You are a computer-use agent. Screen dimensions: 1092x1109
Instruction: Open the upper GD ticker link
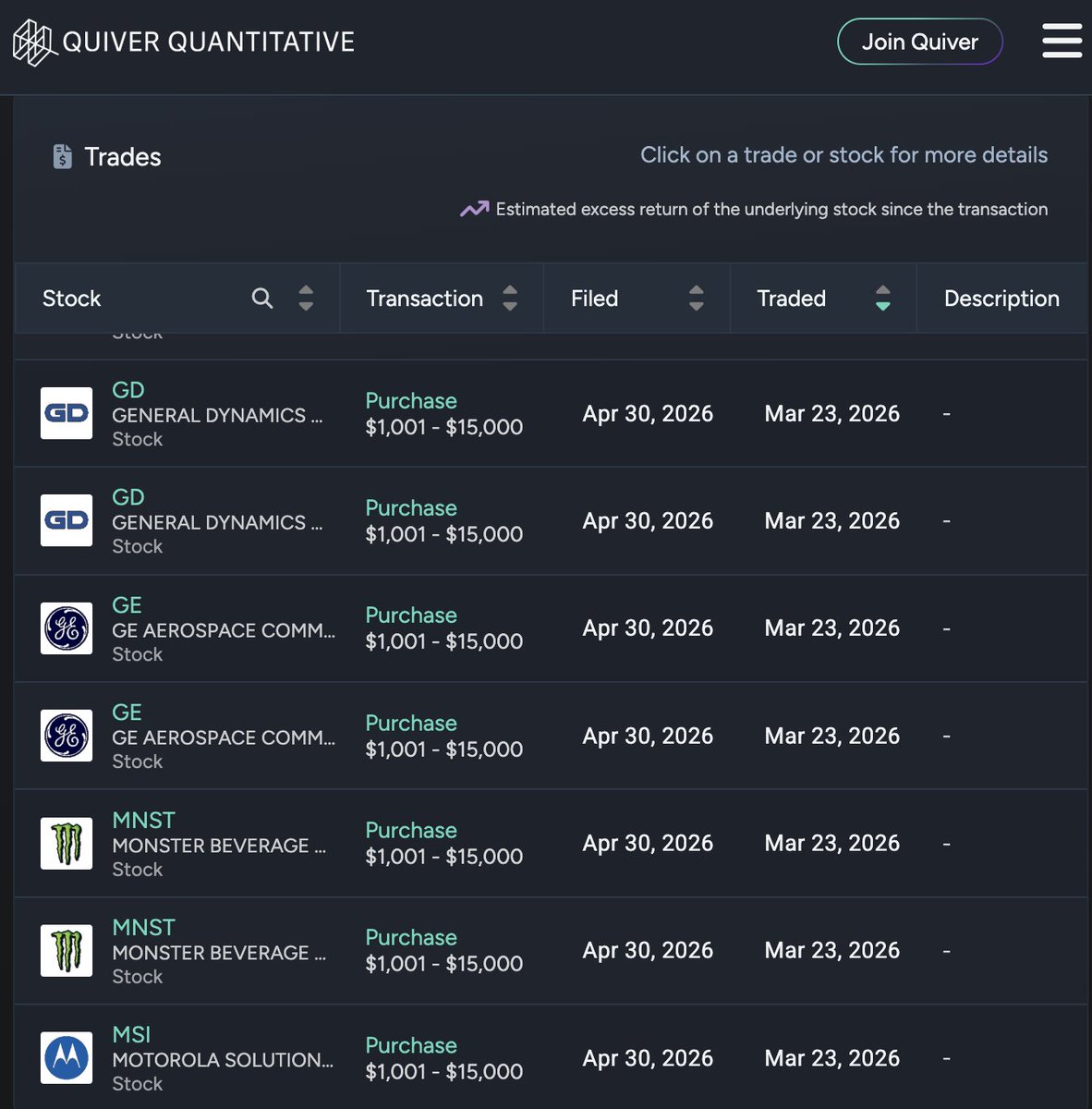[x=128, y=390]
